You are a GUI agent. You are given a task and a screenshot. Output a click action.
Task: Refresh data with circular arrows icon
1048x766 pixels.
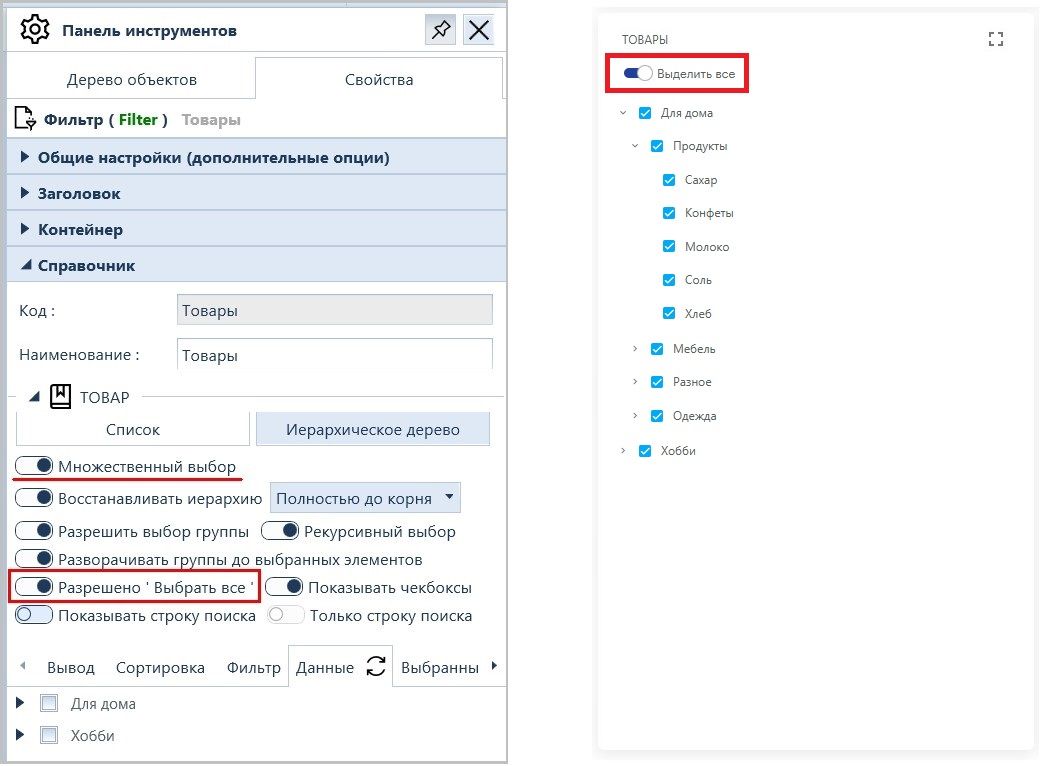376,666
